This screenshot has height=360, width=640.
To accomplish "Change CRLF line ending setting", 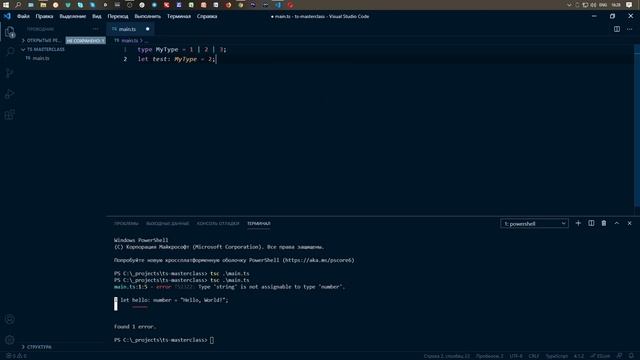I will [534, 356].
